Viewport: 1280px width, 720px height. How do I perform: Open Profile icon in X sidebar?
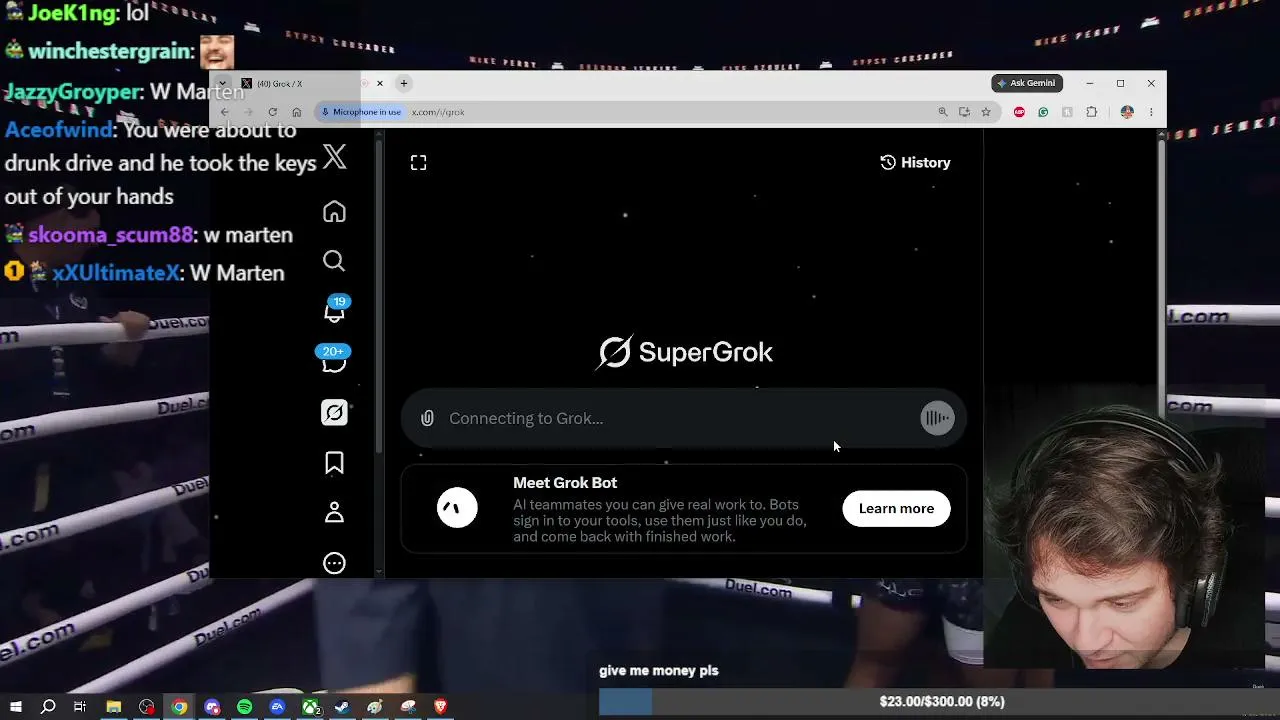tap(334, 512)
